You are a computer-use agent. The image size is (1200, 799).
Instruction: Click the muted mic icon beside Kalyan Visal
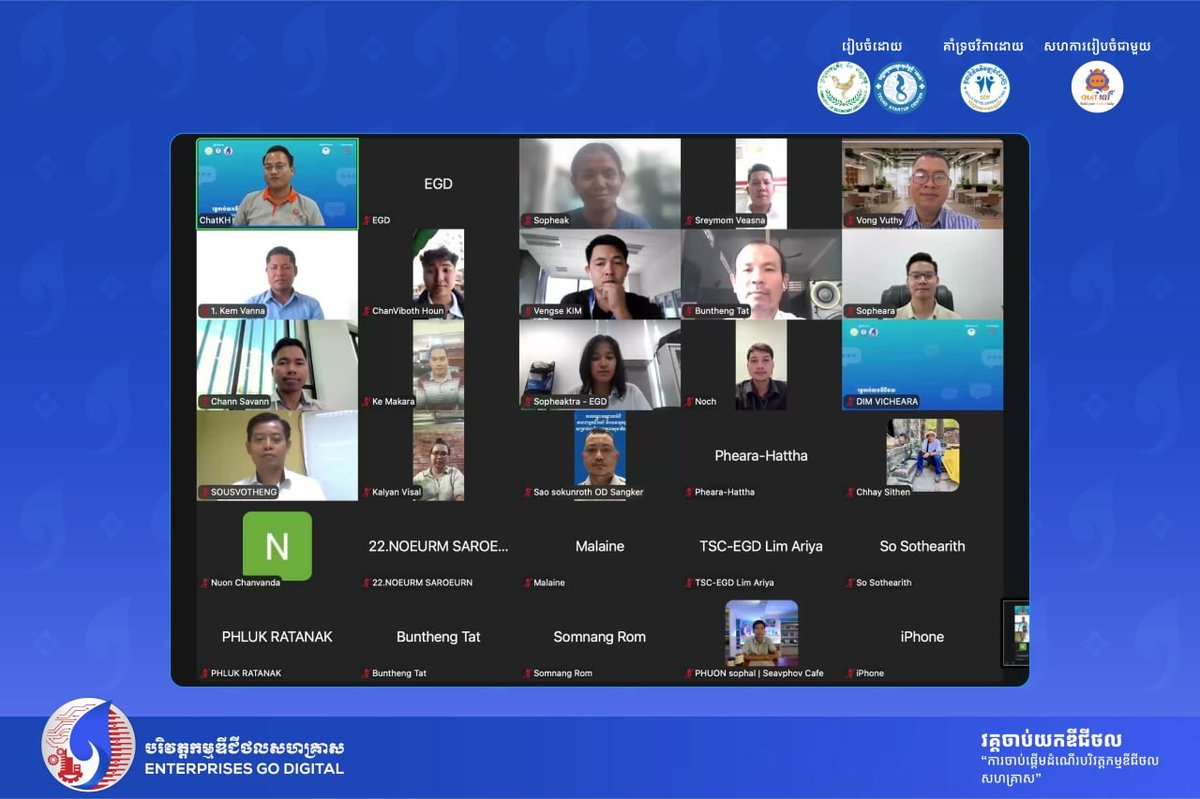click(x=366, y=492)
